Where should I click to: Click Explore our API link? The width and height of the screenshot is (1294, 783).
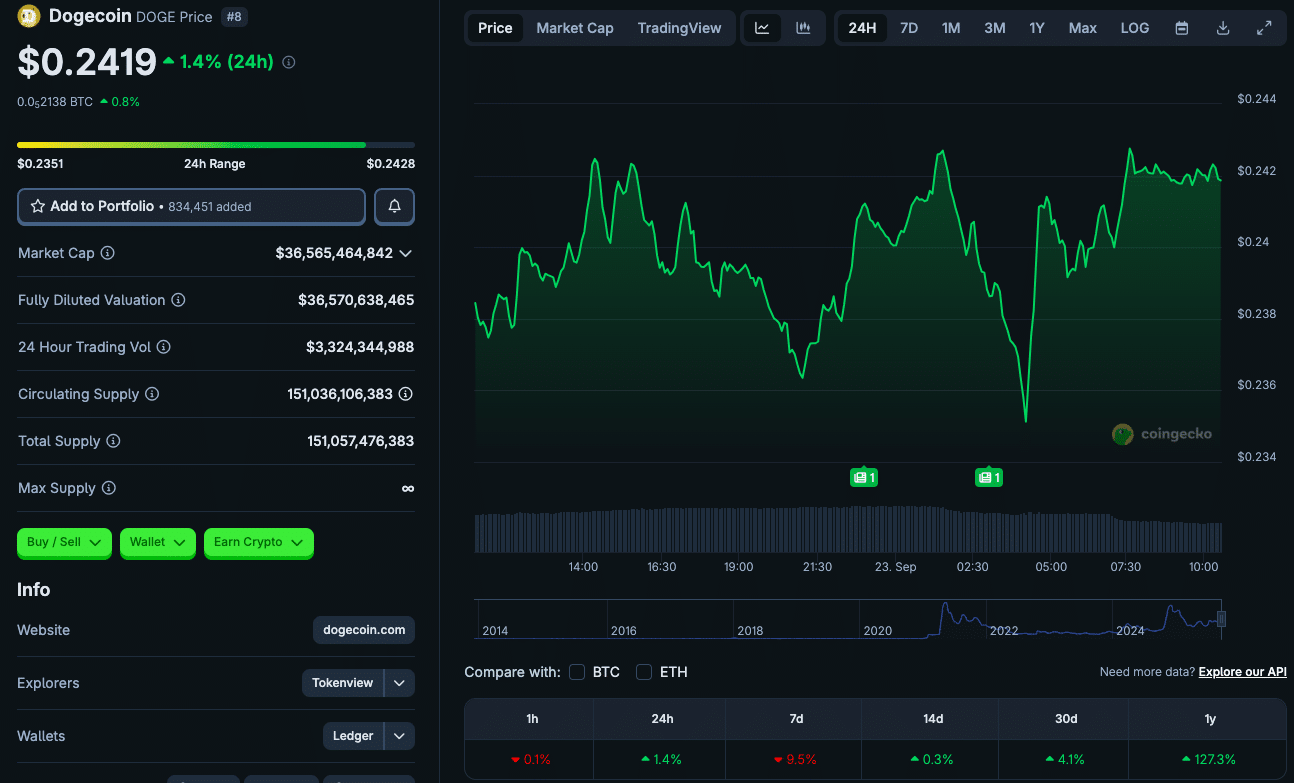(1243, 672)
